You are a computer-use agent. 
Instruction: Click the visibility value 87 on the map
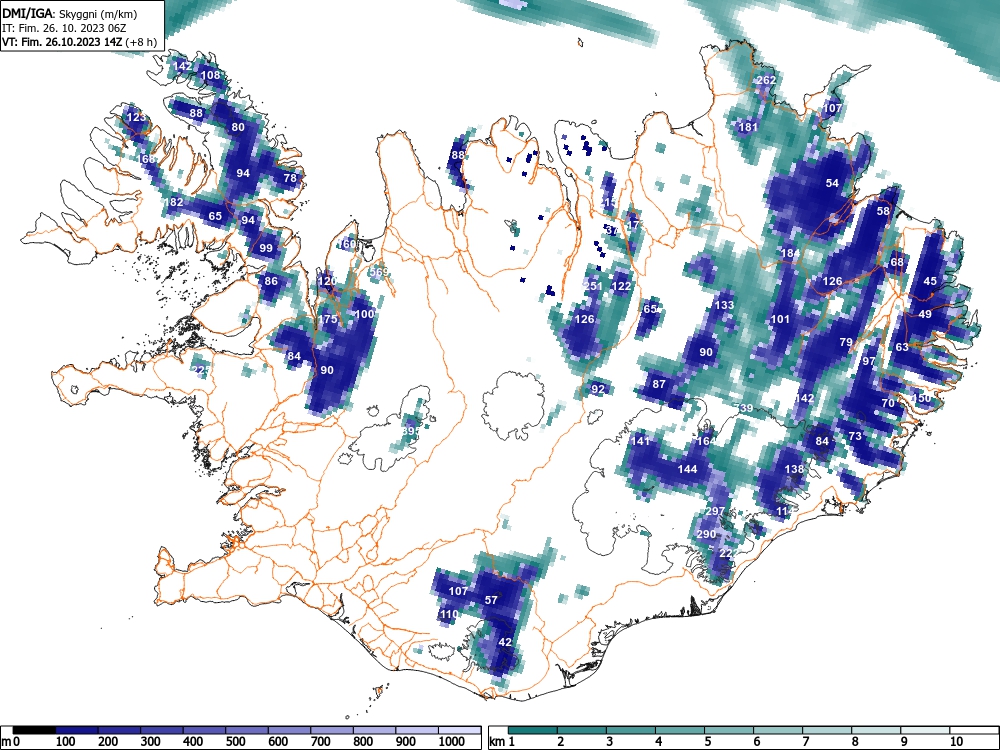659,384
